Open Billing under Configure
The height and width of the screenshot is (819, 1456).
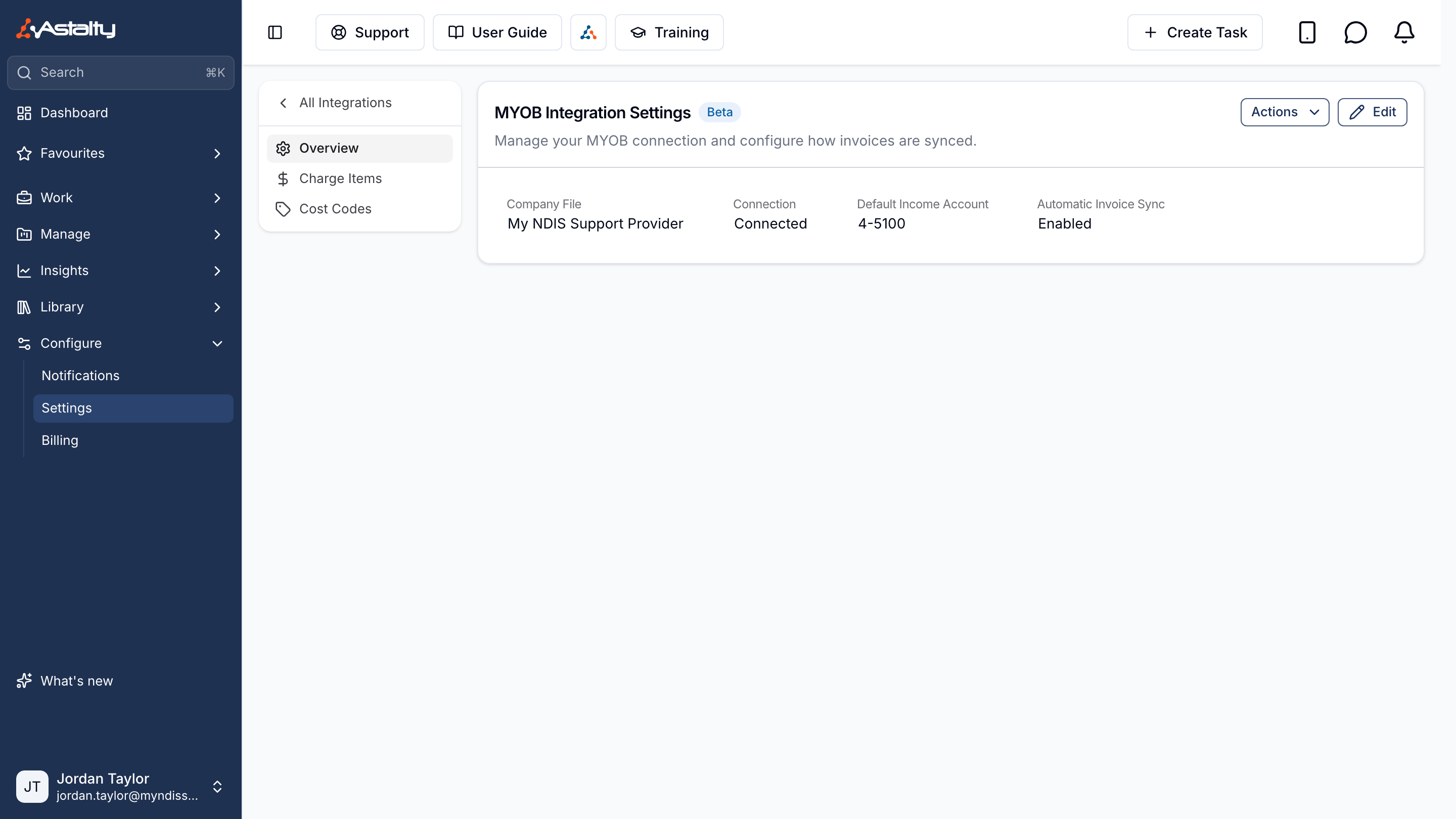(133, 440)
